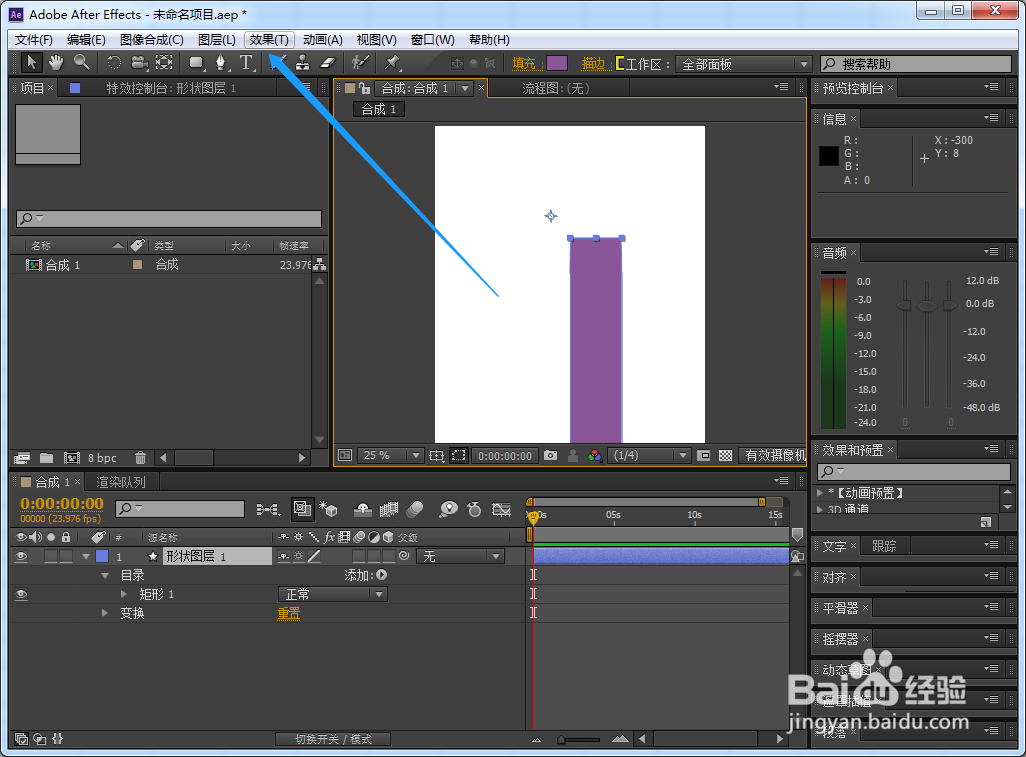This screenshot has height=757, width=1026.
Task: Open the 图层(L) menu
Action: coord(217,40)
